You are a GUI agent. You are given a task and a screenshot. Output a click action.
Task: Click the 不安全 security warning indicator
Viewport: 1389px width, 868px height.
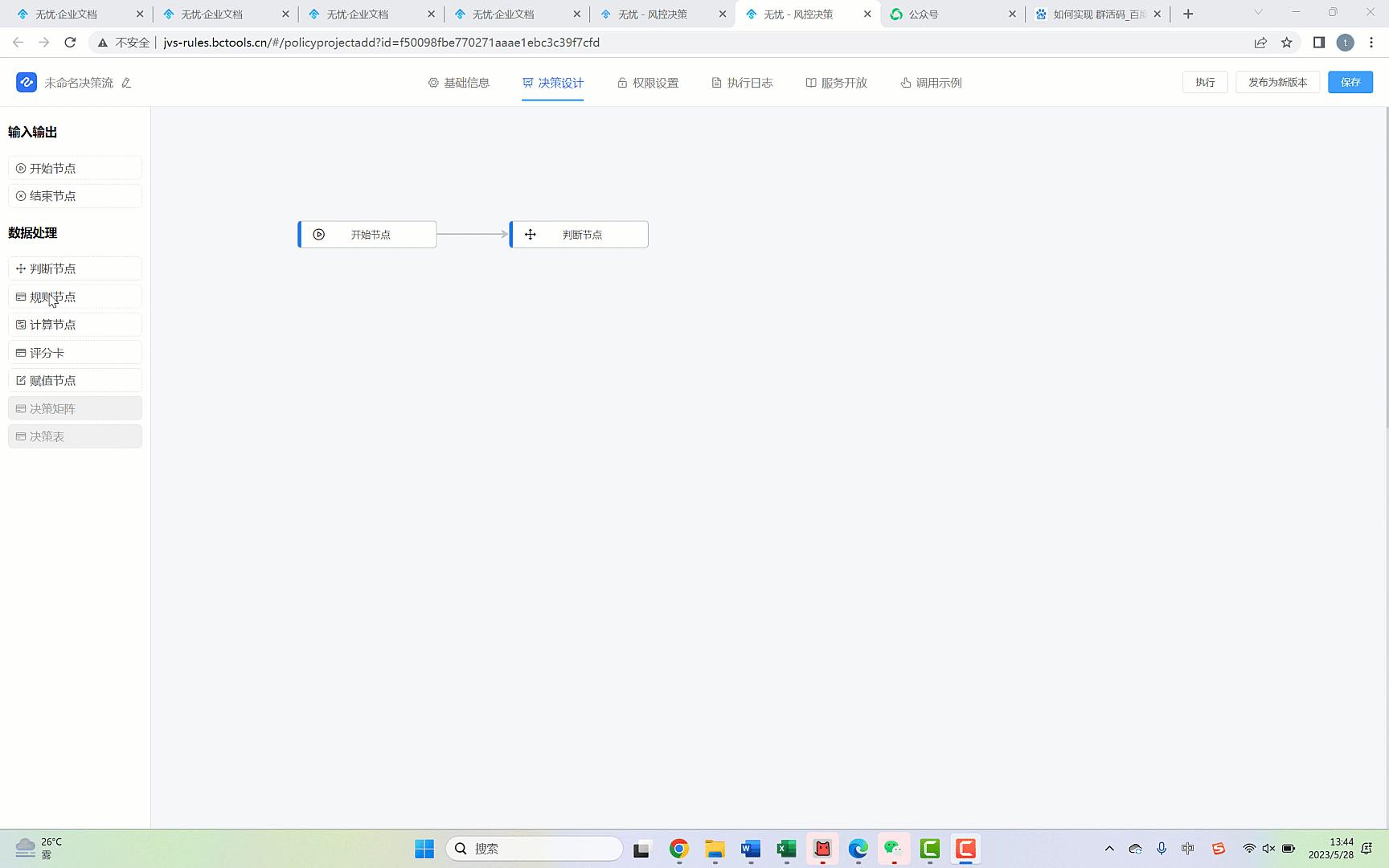[x=124, y=43]
